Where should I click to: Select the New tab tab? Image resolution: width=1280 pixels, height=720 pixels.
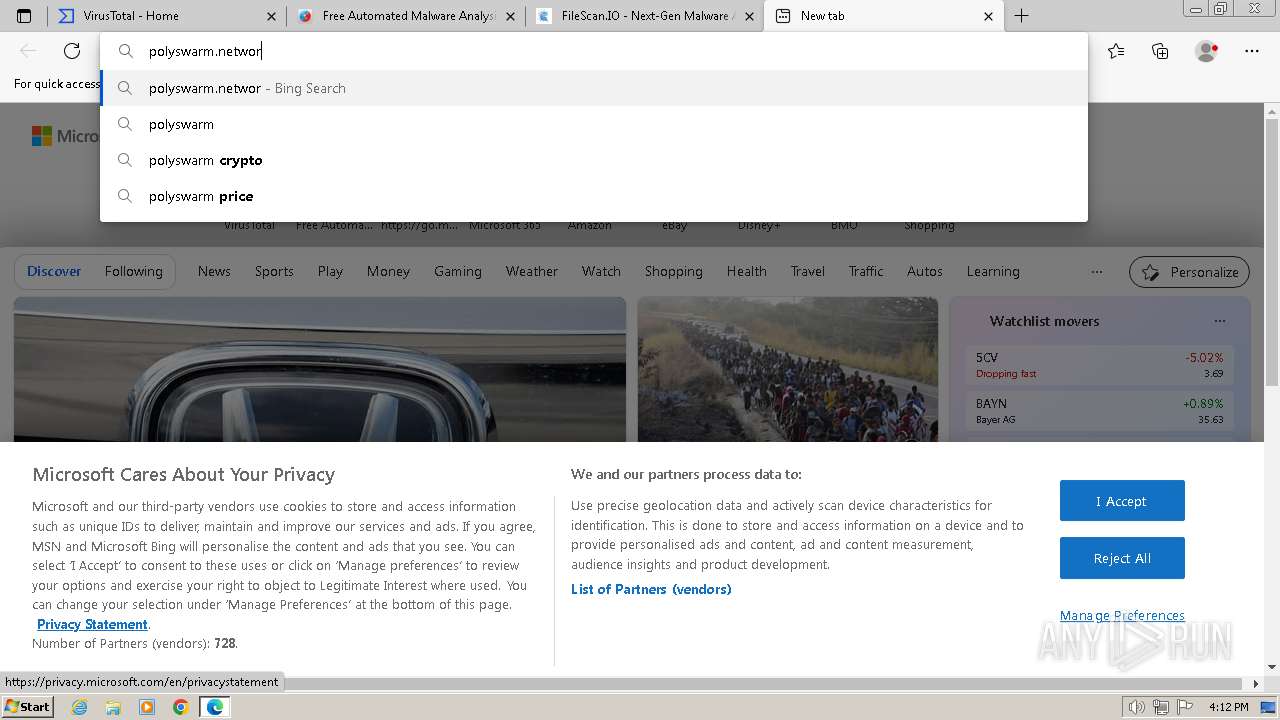coord(884,16)
